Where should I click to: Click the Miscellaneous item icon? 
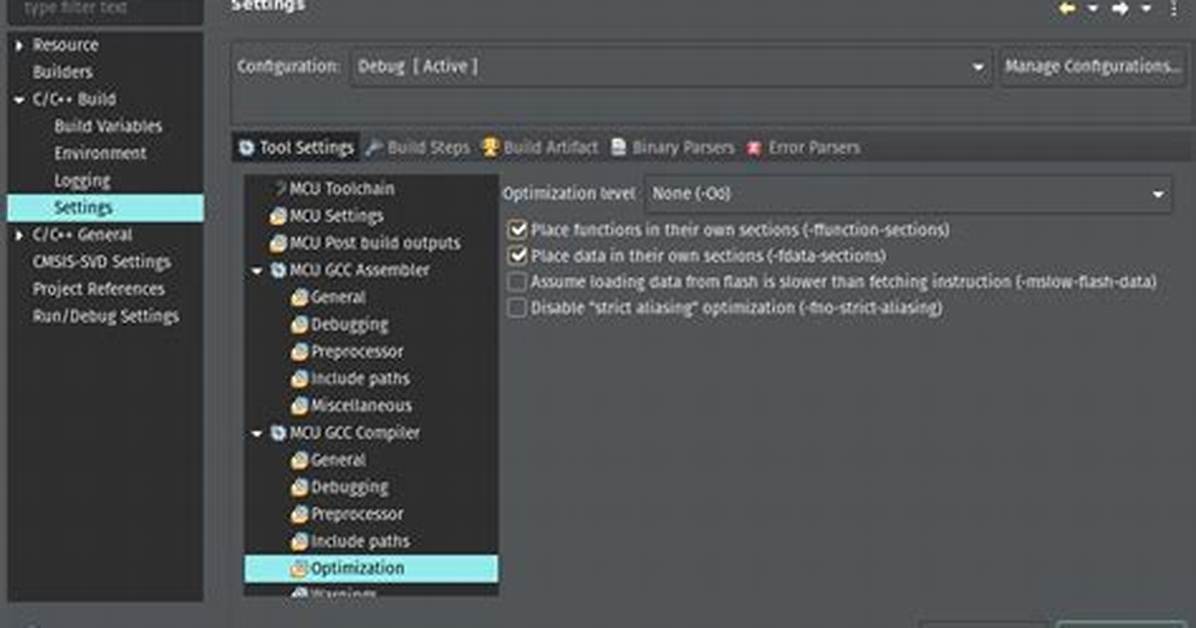[300, 406]
